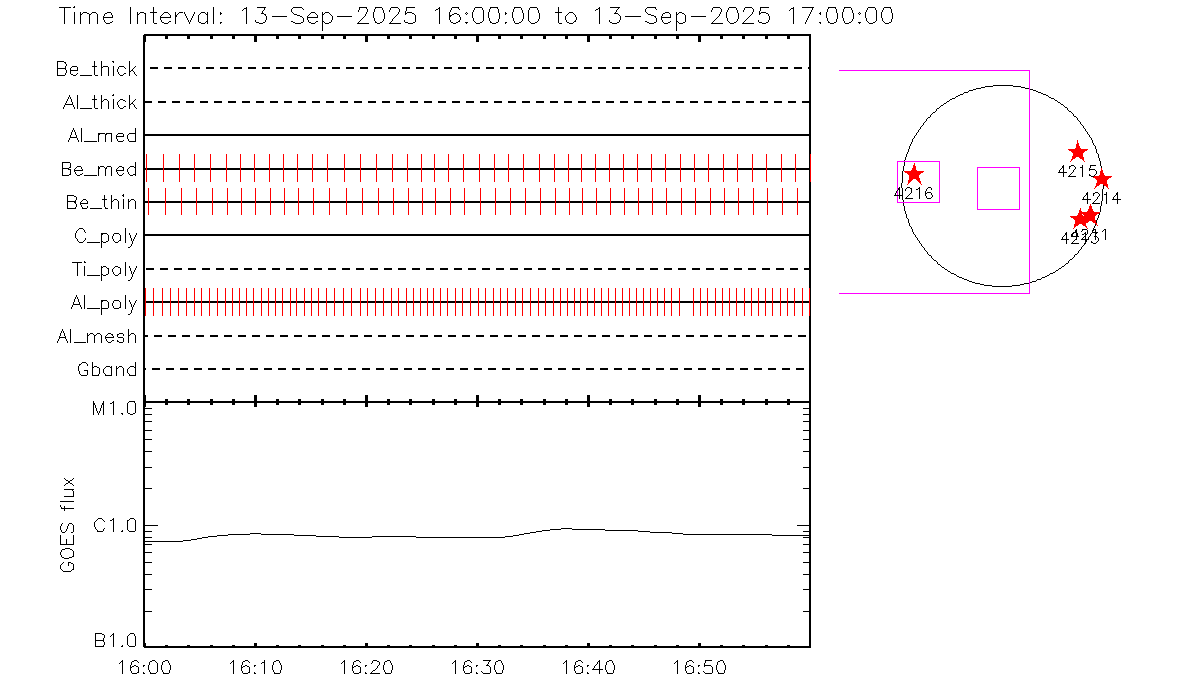Viewport: 1200px width, 700px height.
Task: Select the Be_thin filter label
Action: pyautogui.click(x=101, y=202)
